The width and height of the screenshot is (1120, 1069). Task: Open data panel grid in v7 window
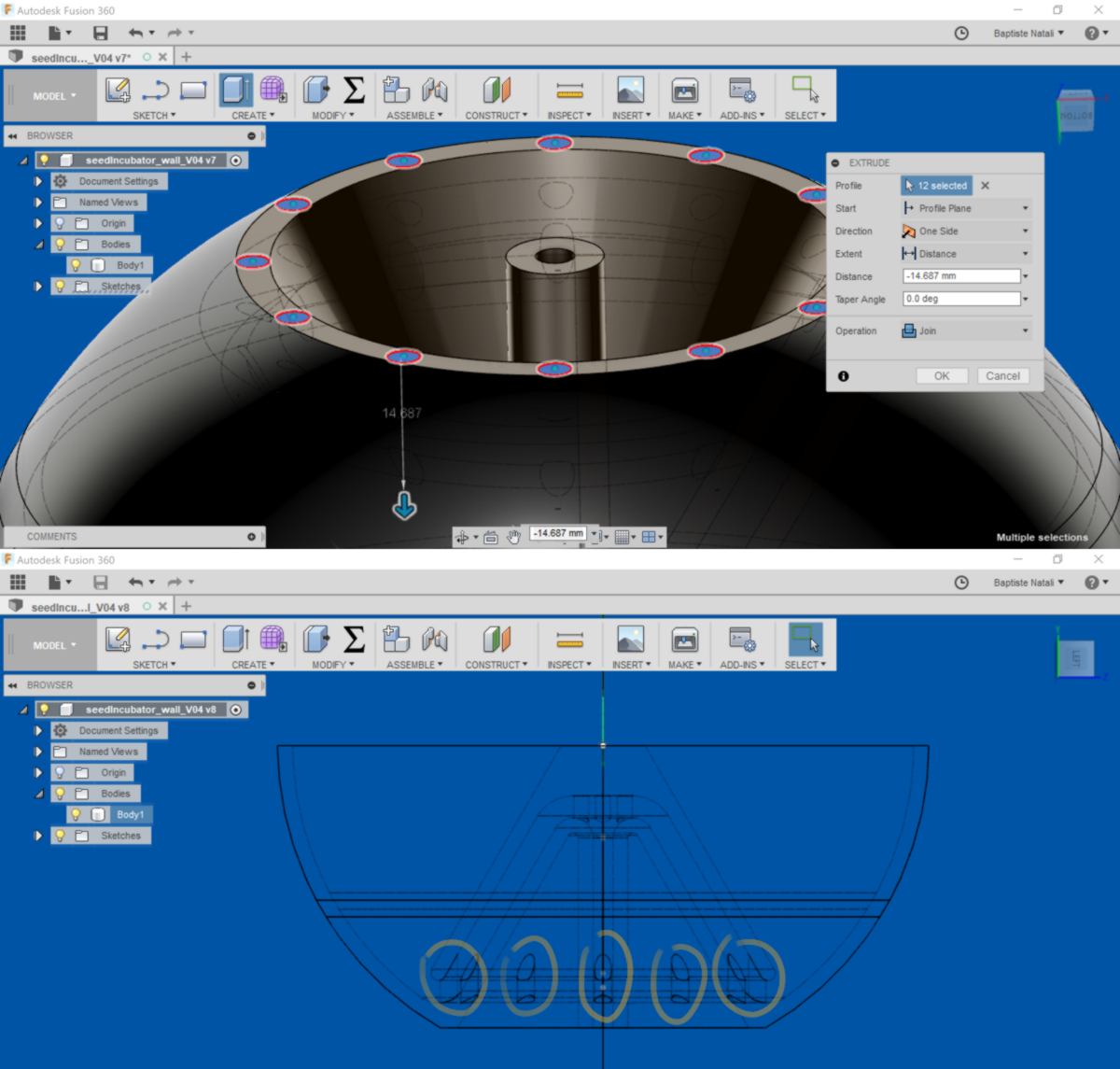pos(18,33)
